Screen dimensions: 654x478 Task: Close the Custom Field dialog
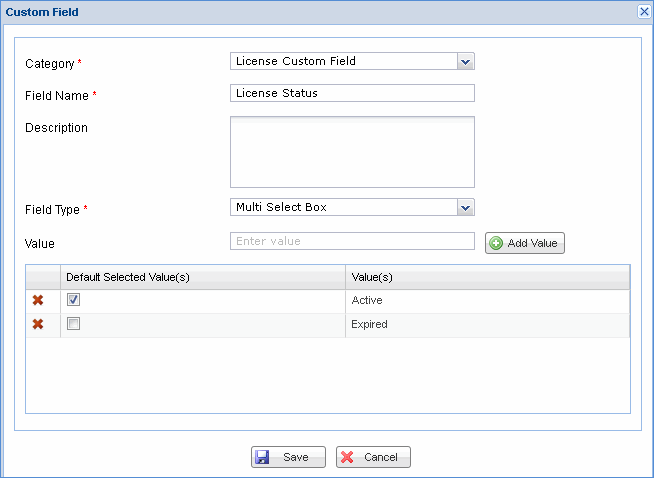(644, 11)
